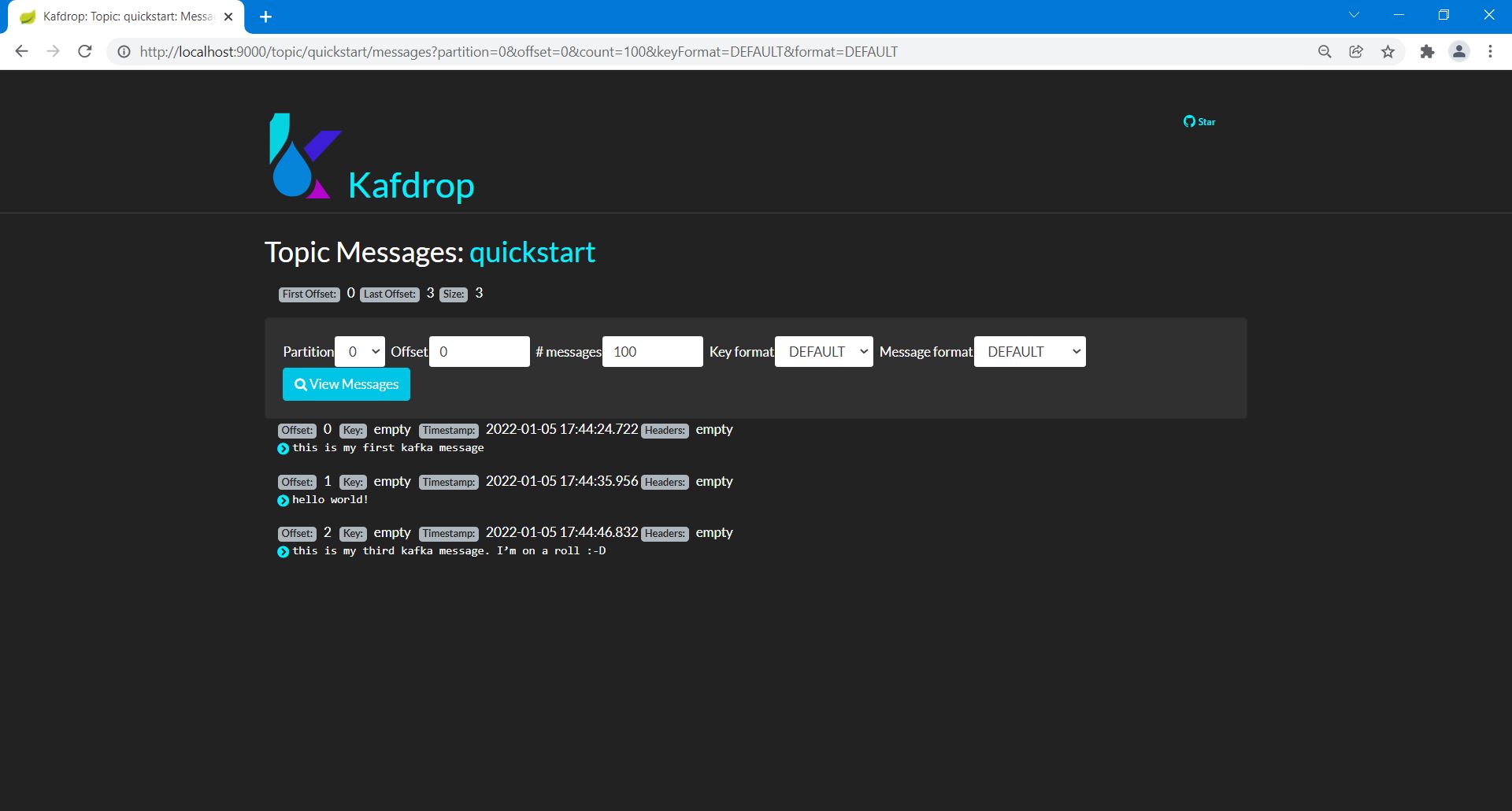Reload the page with browser refresh icon
The width and height of the screenshot is (1512, 811).
[x=85, y=52]
